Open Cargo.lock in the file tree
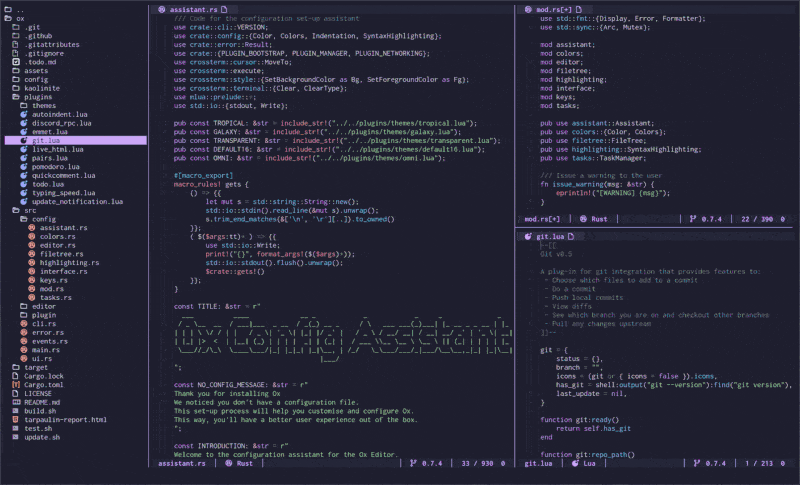 click(44, 376)
